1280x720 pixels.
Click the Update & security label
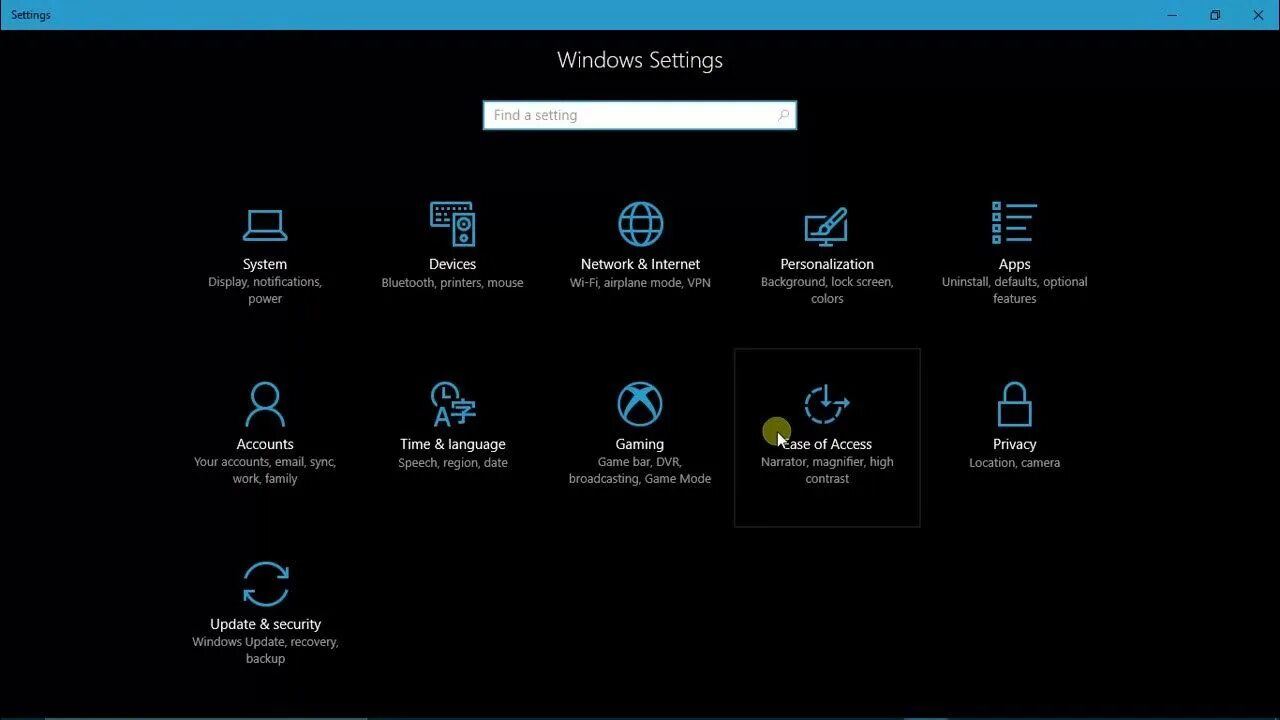click(x=265, y=624)
